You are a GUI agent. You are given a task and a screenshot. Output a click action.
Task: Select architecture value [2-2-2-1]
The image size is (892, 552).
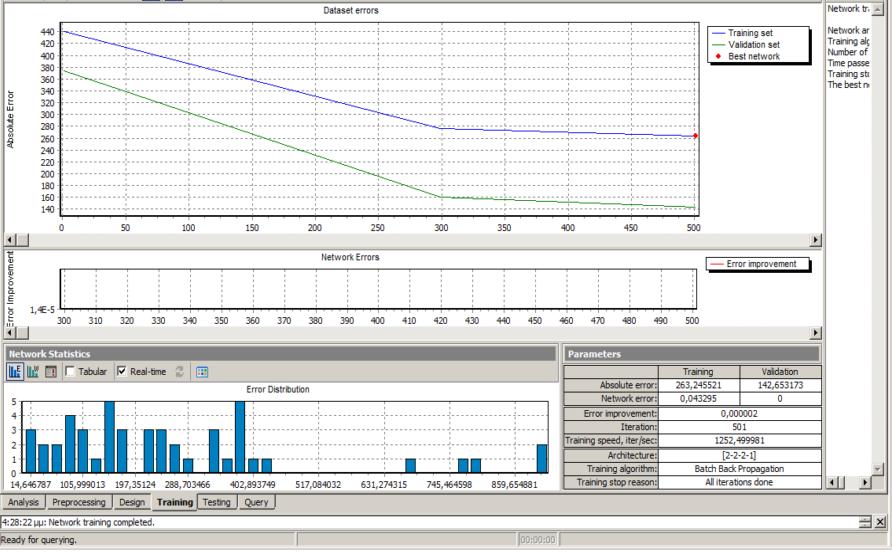739,455
